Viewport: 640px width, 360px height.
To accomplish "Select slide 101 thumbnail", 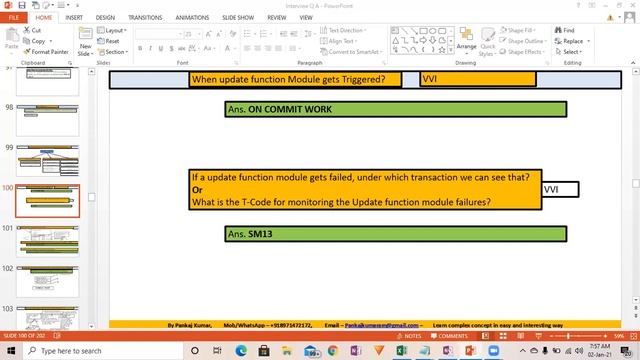I will 48,241.
